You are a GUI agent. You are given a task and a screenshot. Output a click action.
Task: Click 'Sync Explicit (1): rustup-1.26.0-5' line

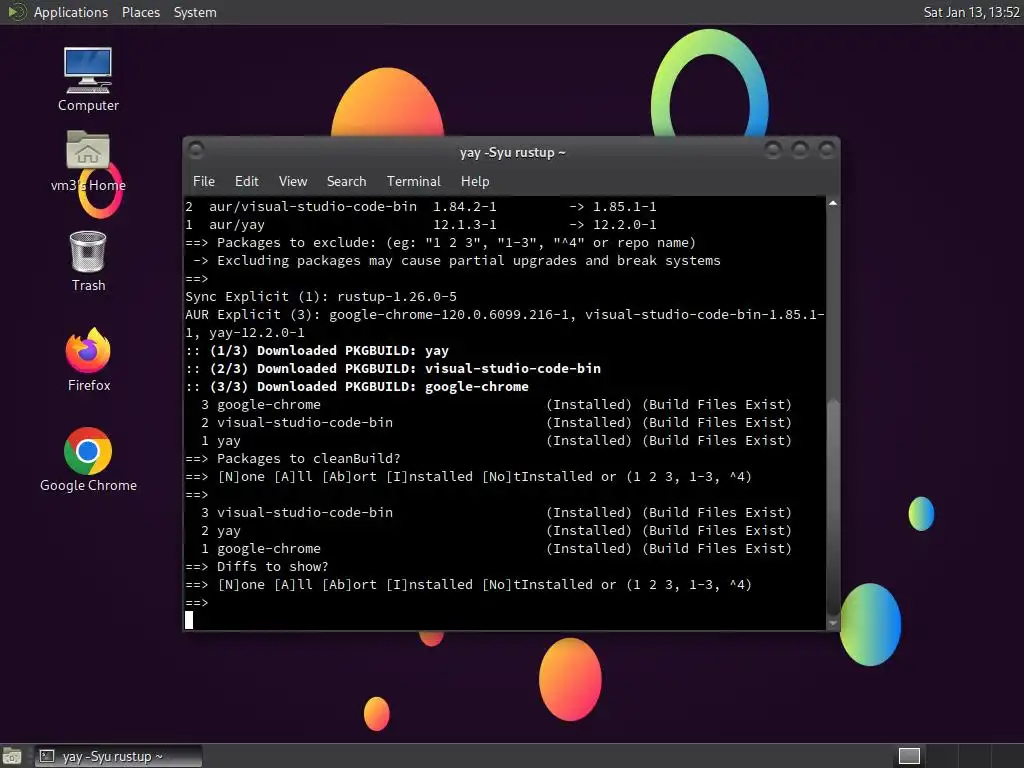point(321,296)
